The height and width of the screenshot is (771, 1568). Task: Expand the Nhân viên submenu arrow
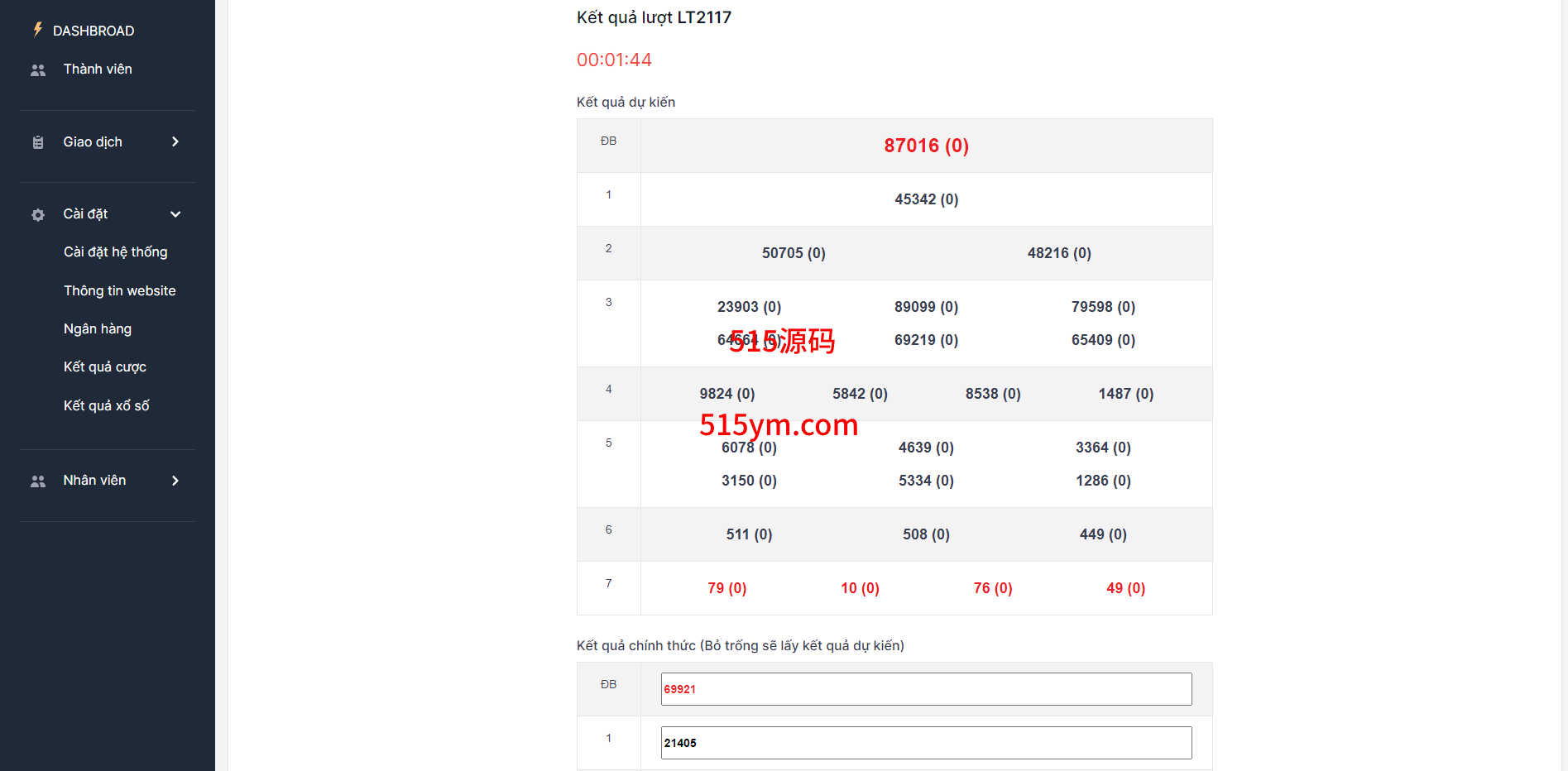click(x=175, y=481)
